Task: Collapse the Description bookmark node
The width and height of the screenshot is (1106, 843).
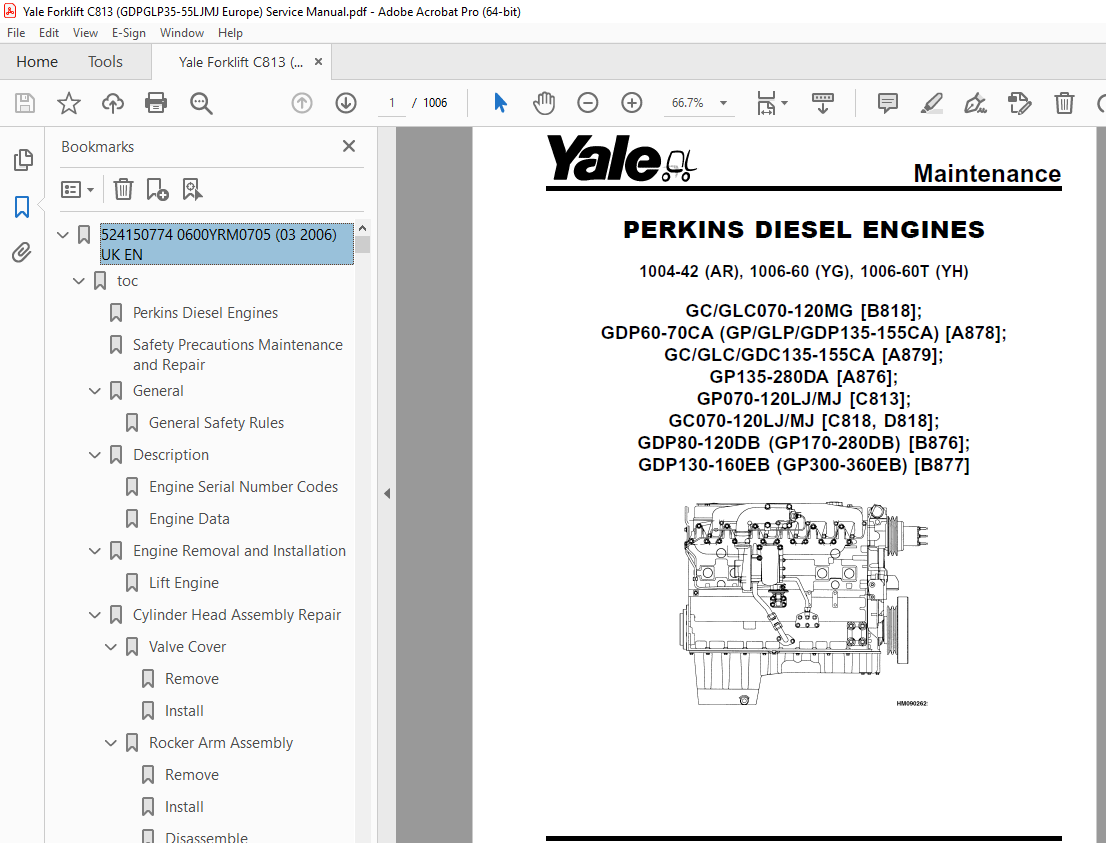Action: pos(95,455)
